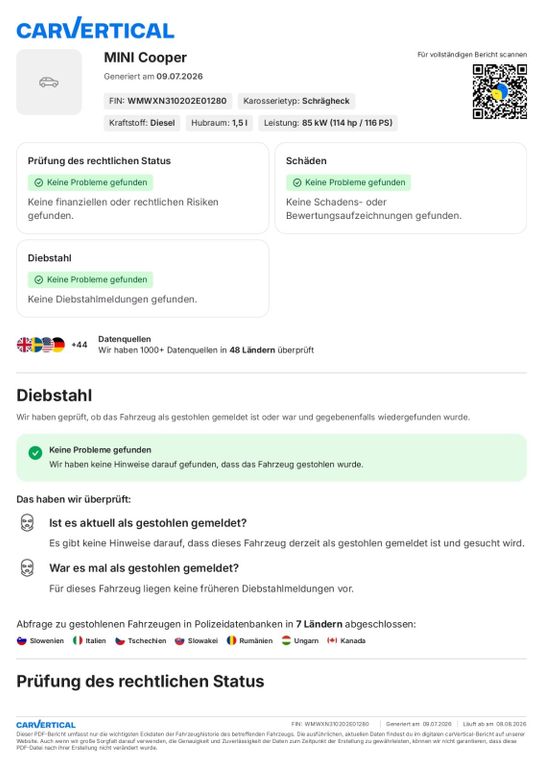Click 'Keine Probleme gefunden' badge under Schäden
This screenshot has width=543, height=768.
pos(349,182)
